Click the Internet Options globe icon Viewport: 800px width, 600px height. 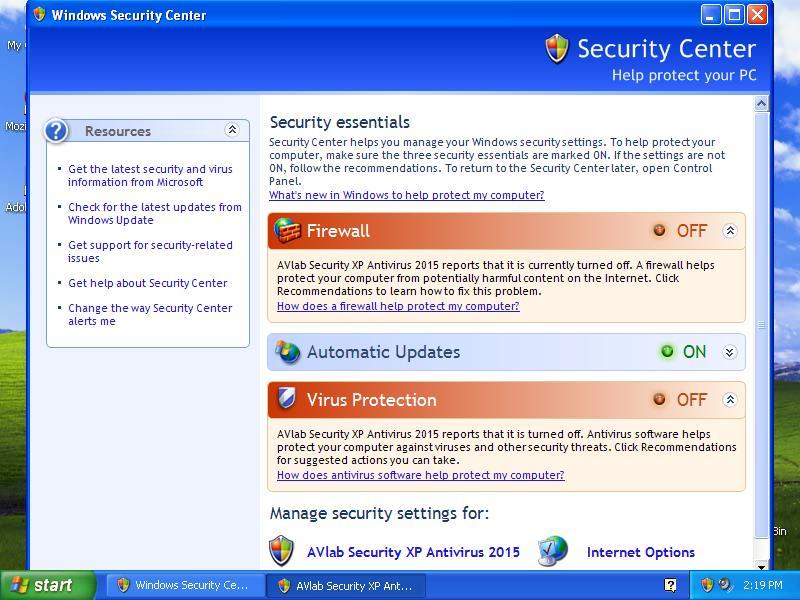(x=552, y=551)
